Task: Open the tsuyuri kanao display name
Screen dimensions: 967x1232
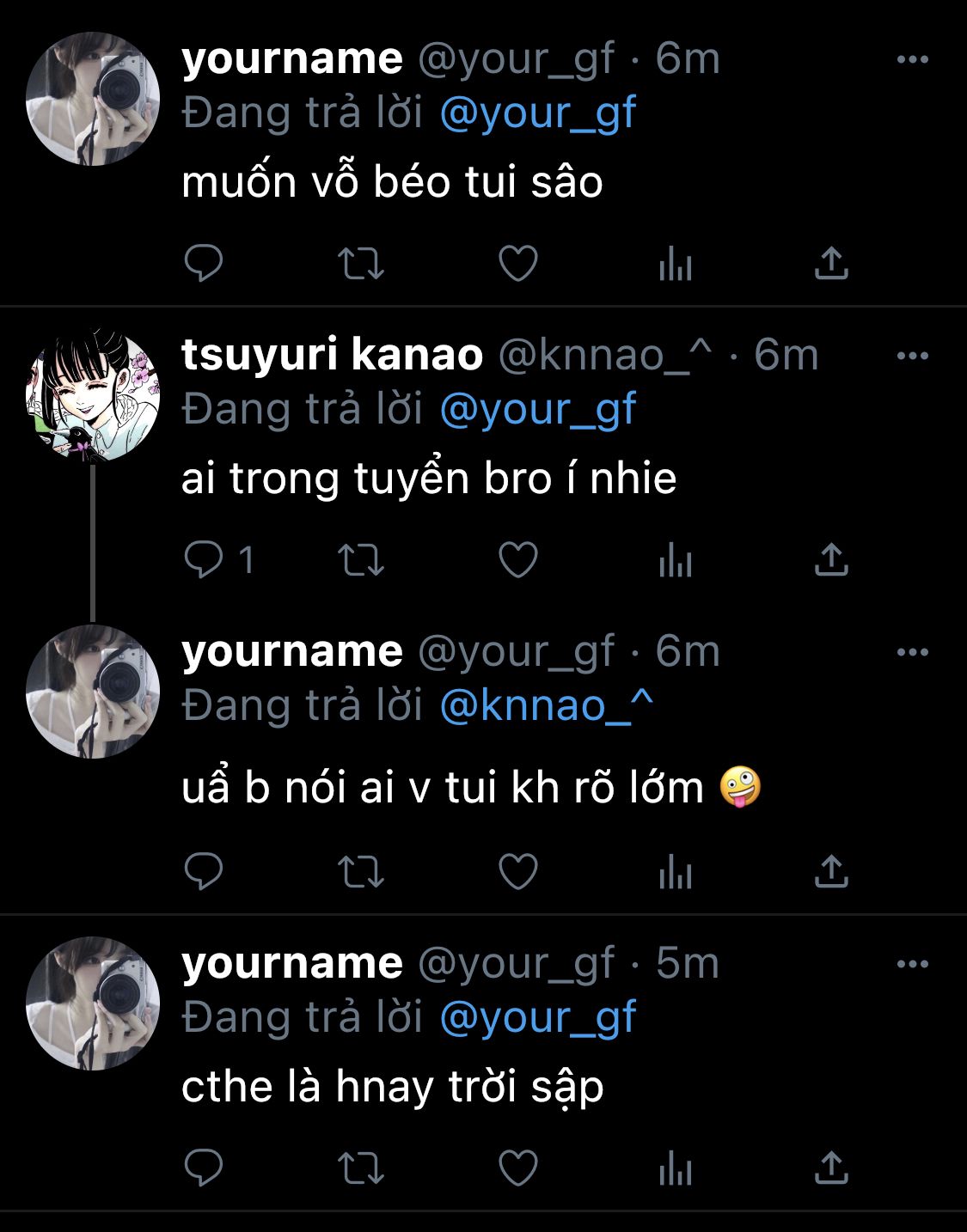Action: [332, 355]
